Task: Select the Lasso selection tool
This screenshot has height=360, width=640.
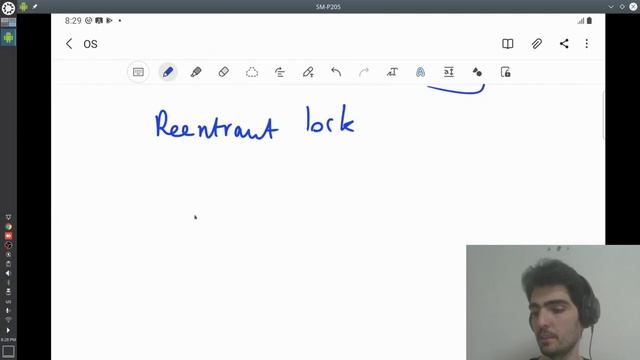Action: 252,72
